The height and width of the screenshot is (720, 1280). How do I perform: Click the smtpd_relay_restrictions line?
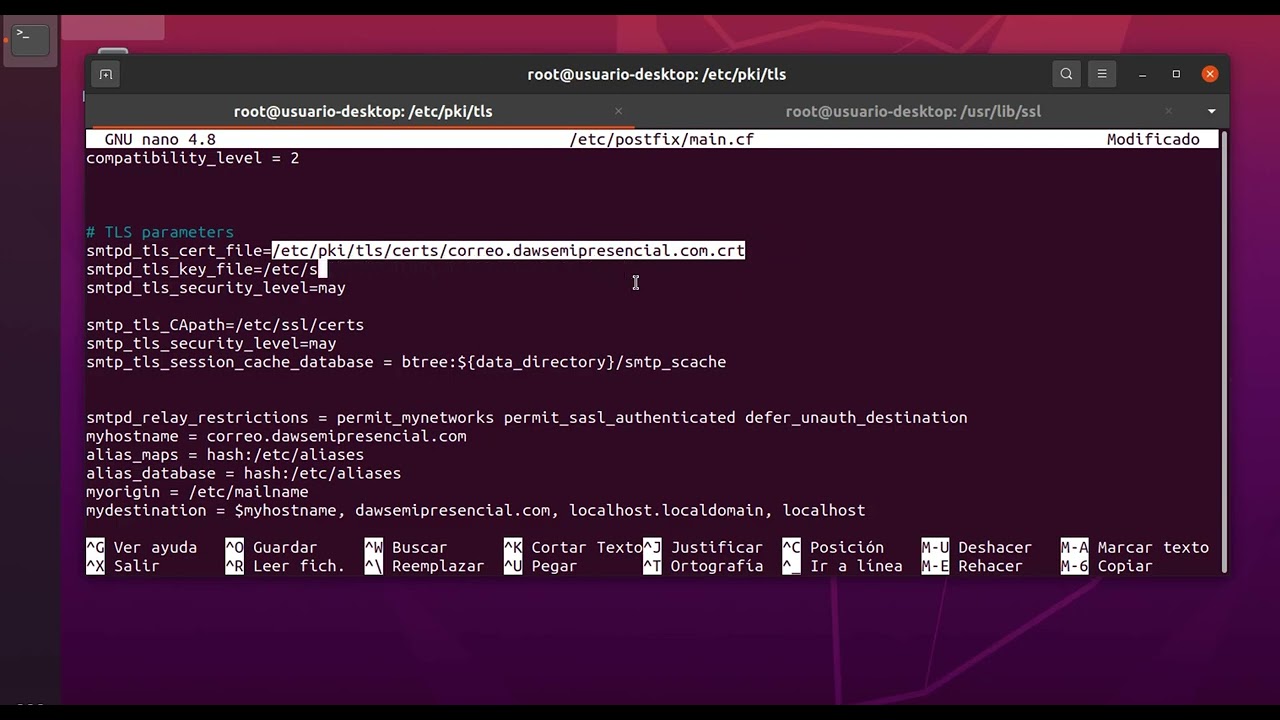pyautogui.click(x=527, y=418)
